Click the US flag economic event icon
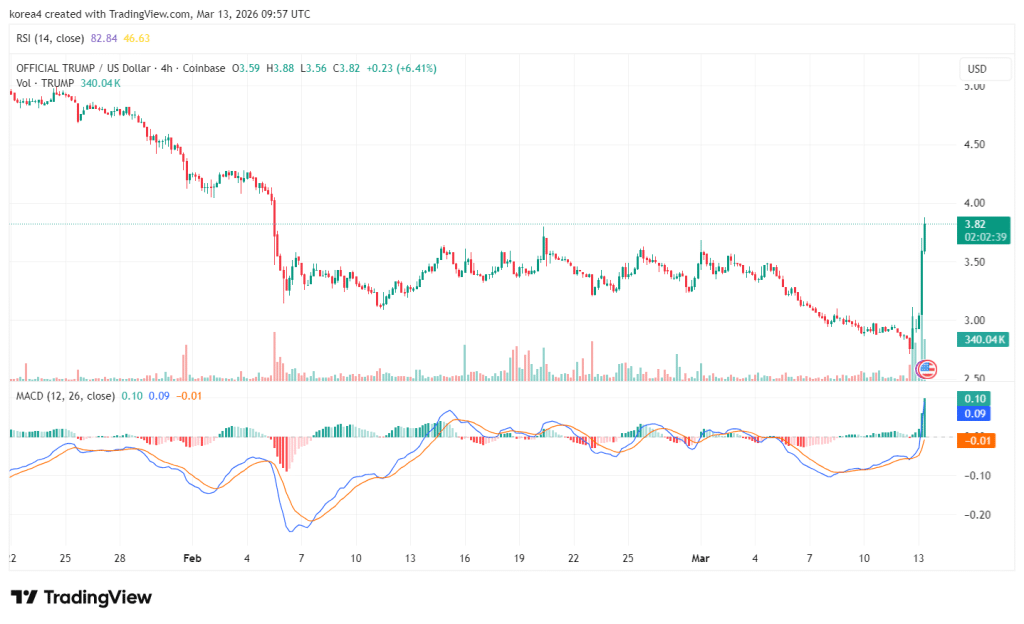Viewport: 1024px width, 624px height. click(926, 369)
